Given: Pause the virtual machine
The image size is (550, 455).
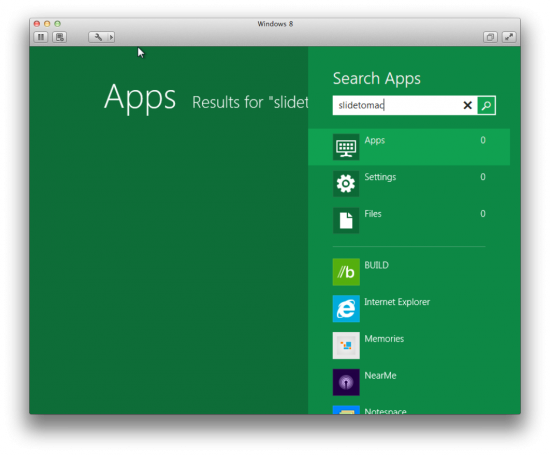Looking at the screenshot, I should [41, 37].
